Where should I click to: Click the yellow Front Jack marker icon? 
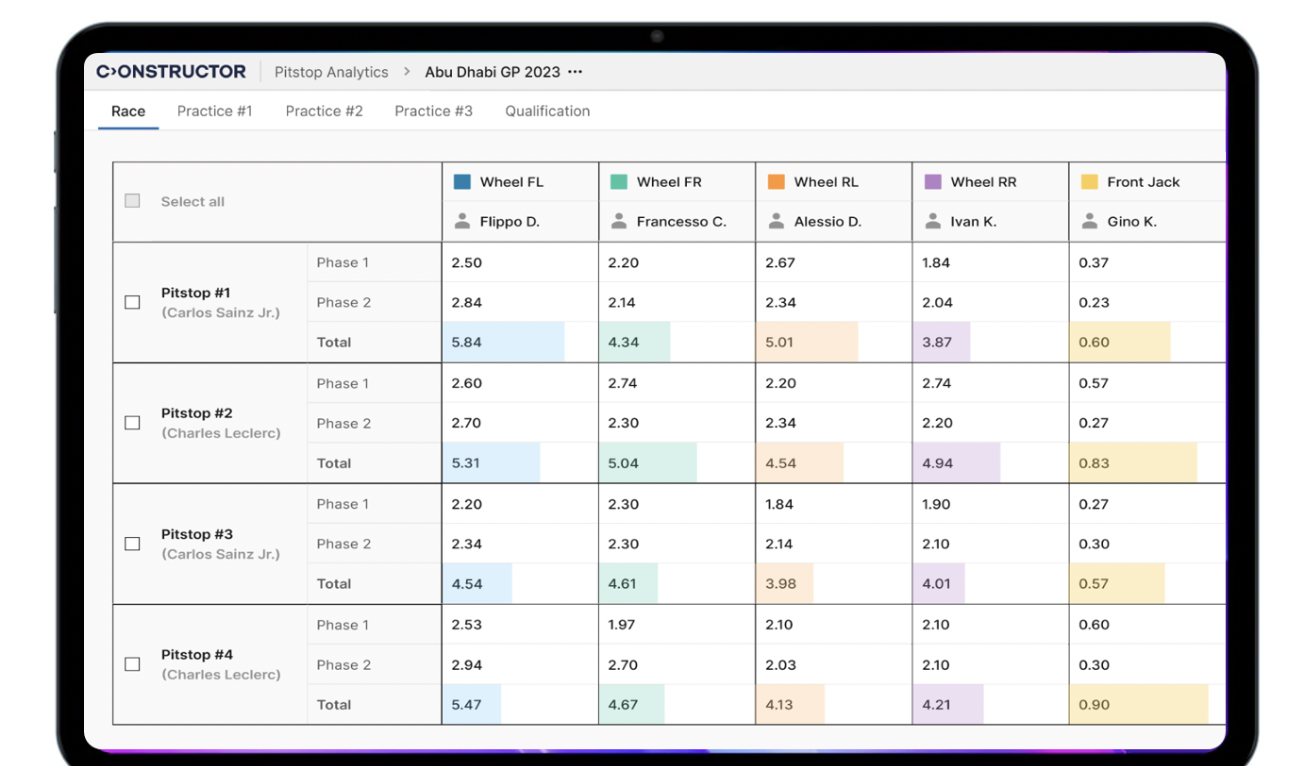click(x=1089, y=181)
